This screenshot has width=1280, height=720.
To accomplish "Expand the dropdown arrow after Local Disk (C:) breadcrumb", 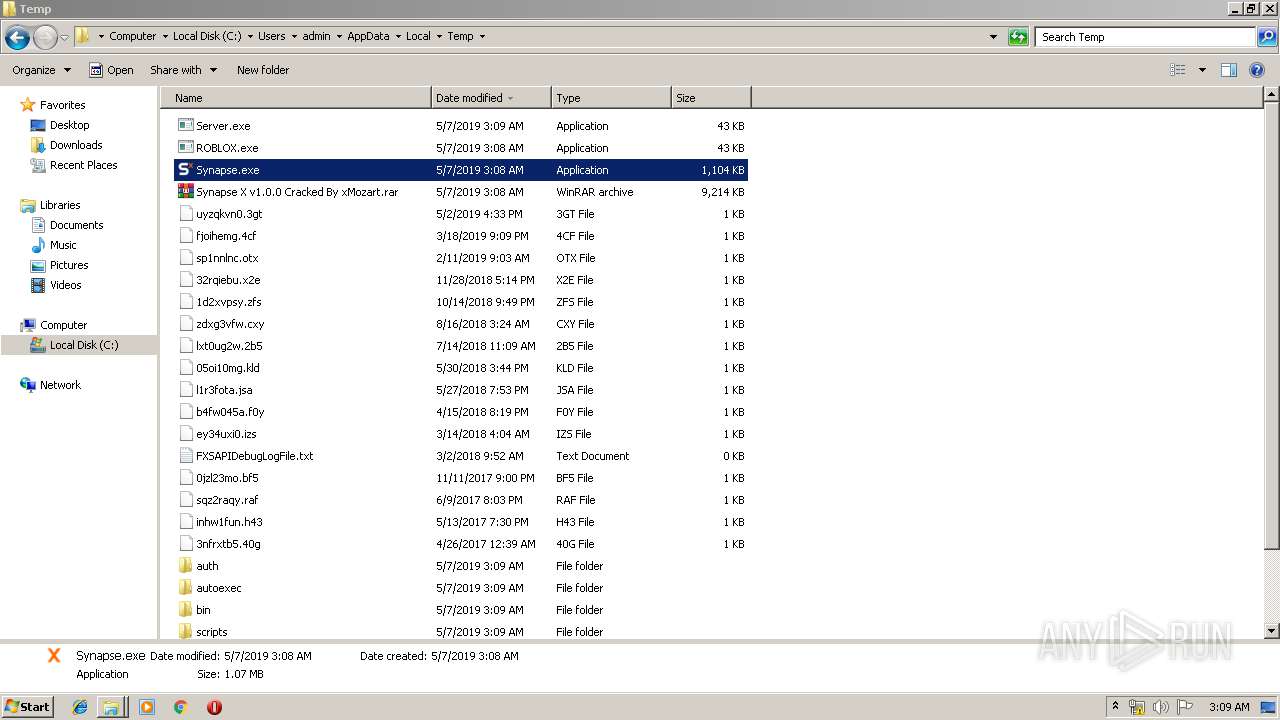I will (250, 36).
